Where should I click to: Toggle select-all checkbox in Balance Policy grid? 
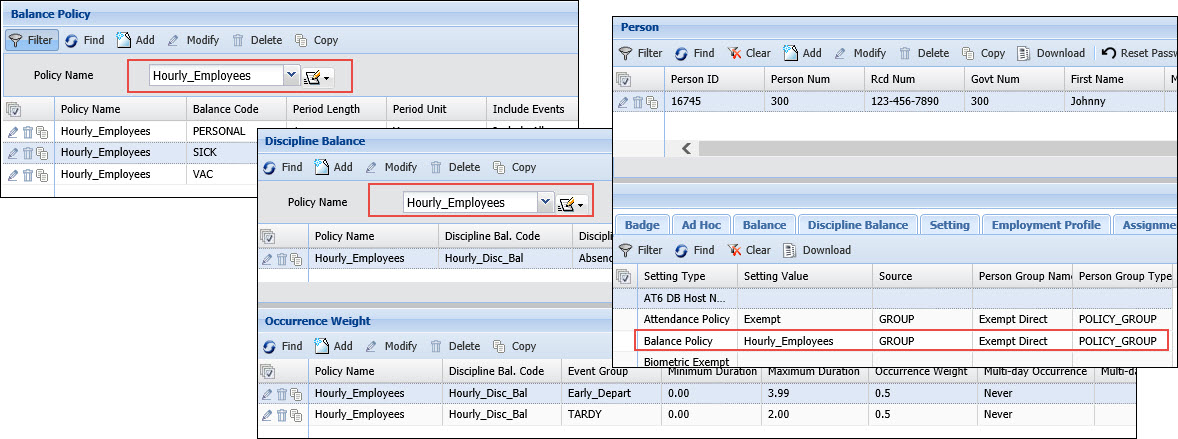(x=14, y=109)
